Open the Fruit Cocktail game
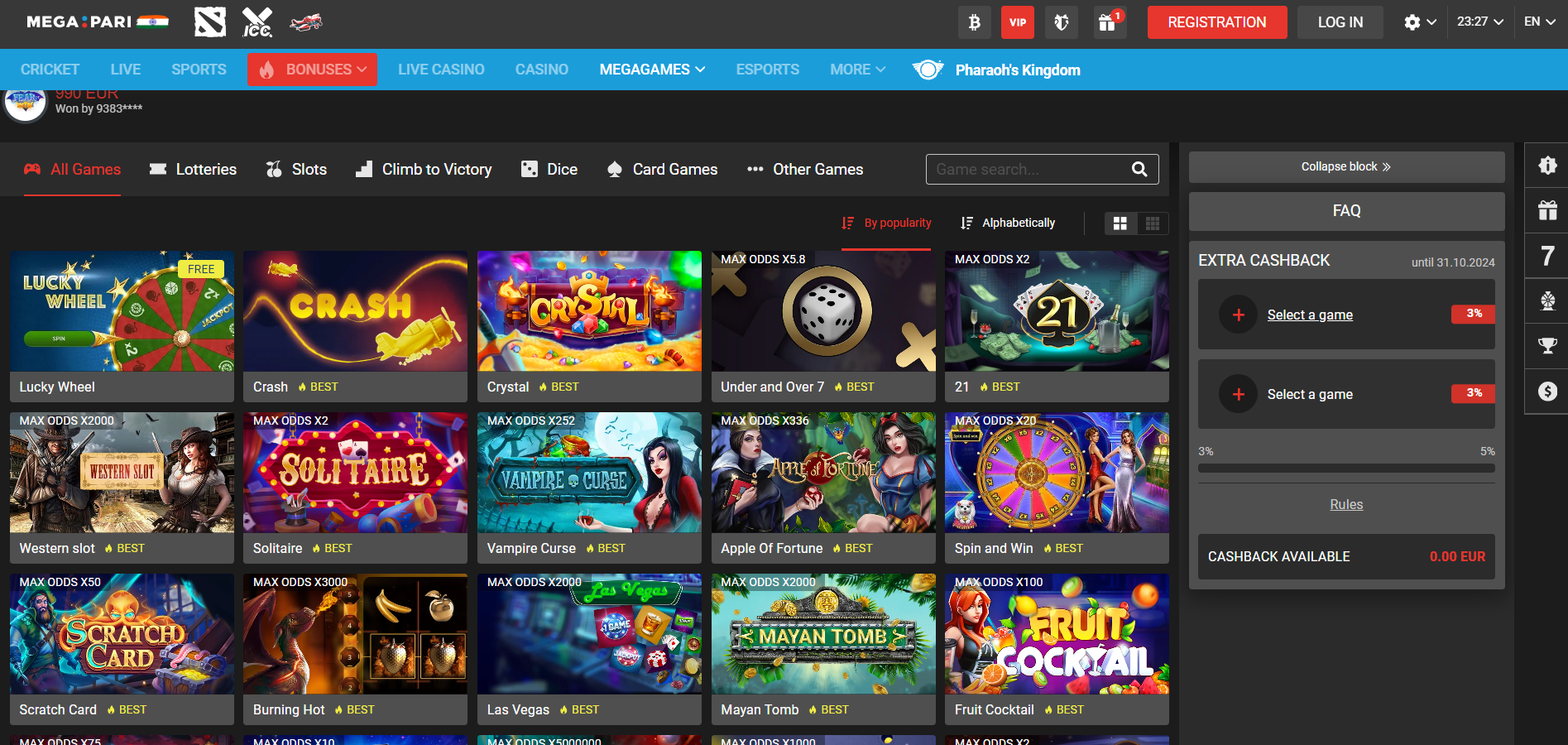The width and height of the screenshot is (1568, 745). pyautogui.click(x=1057, y=634)
